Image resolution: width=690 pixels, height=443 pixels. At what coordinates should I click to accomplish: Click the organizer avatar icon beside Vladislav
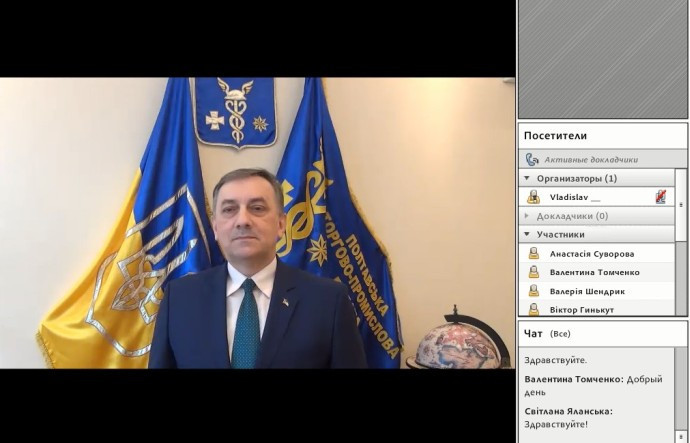(x=533, y=197)
